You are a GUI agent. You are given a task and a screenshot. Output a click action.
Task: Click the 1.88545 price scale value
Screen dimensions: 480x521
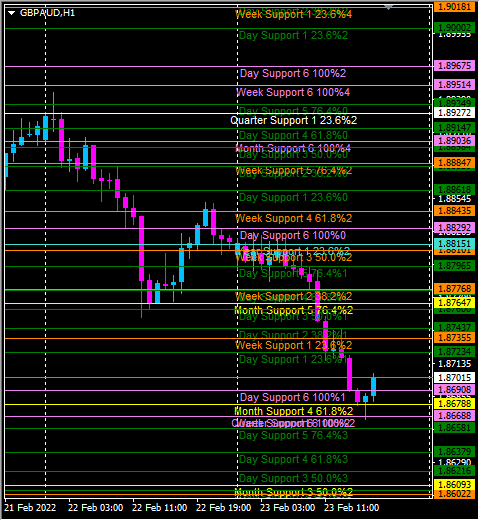click(454, 199)
